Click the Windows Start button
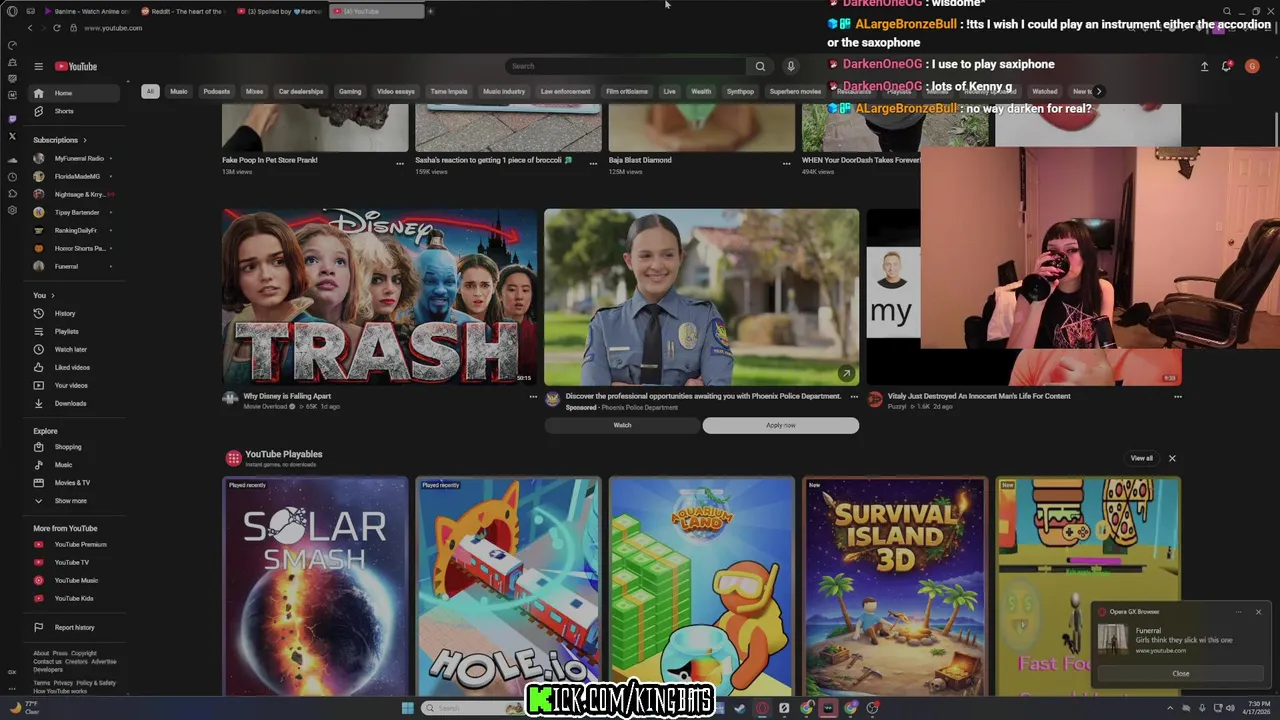This screenshot has height=720, width=1280. (x=407, y=708)
